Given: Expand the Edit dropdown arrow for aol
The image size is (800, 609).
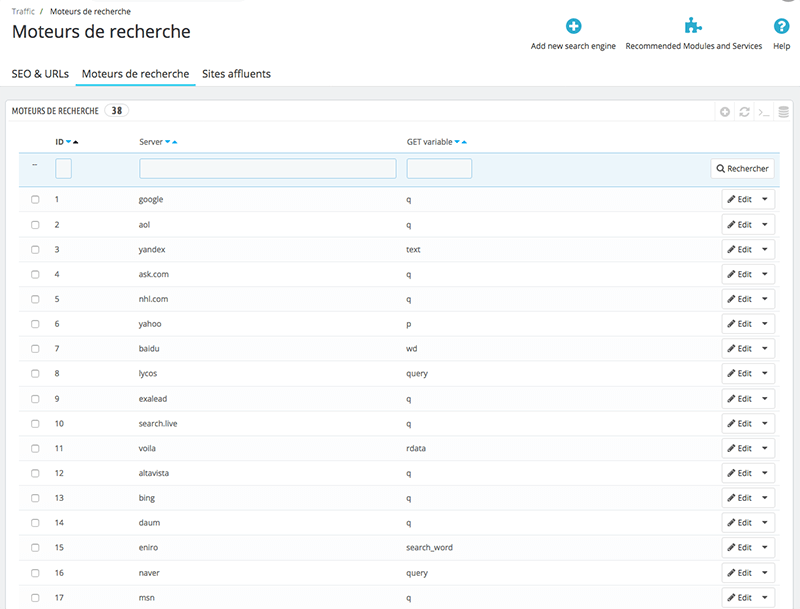Looking at the screenshot, I should [765, 225].
